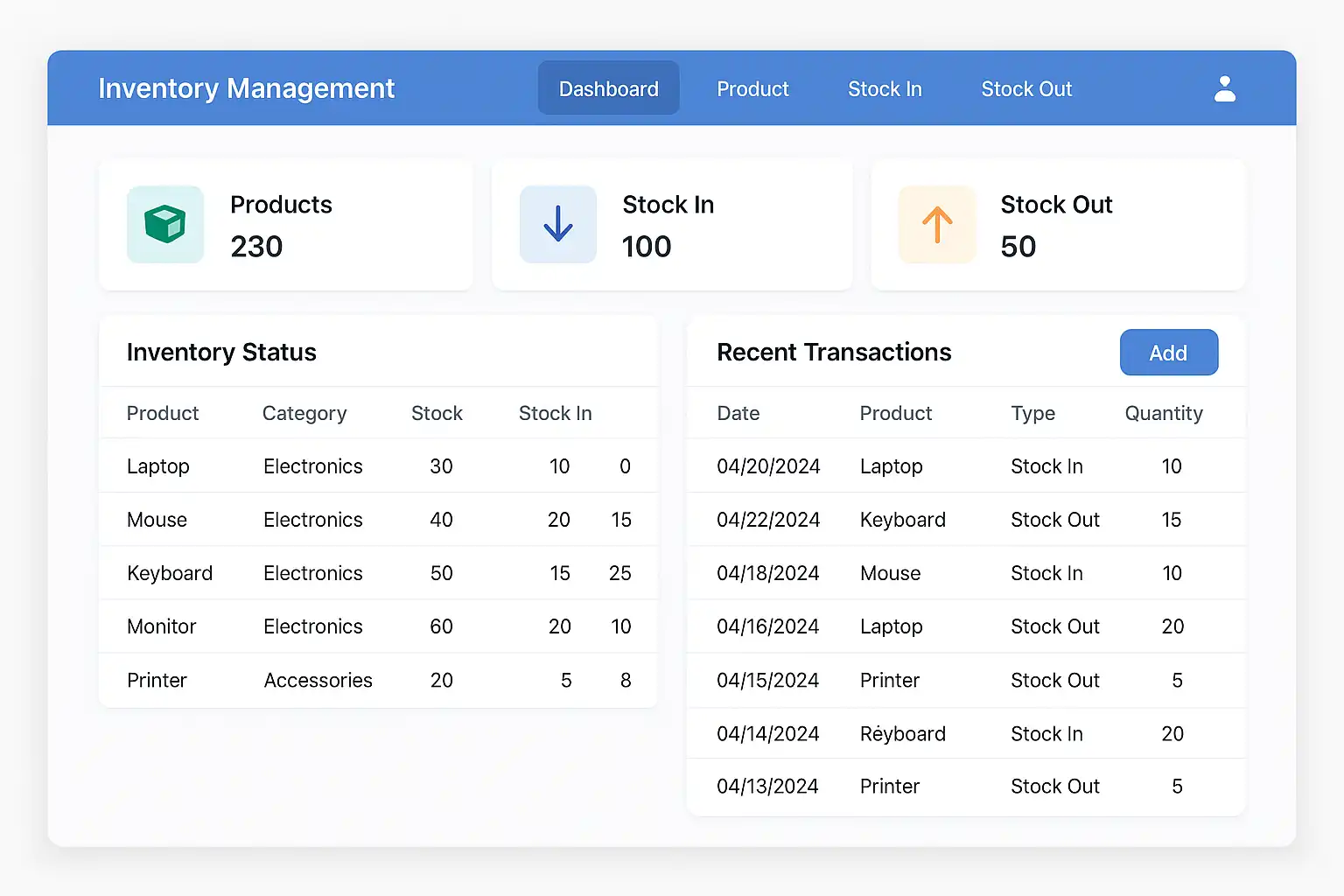The image size is (1344, 896).
Task: Click the orange Stock Out up-arrow icon
Action: (x=937, y=225)
